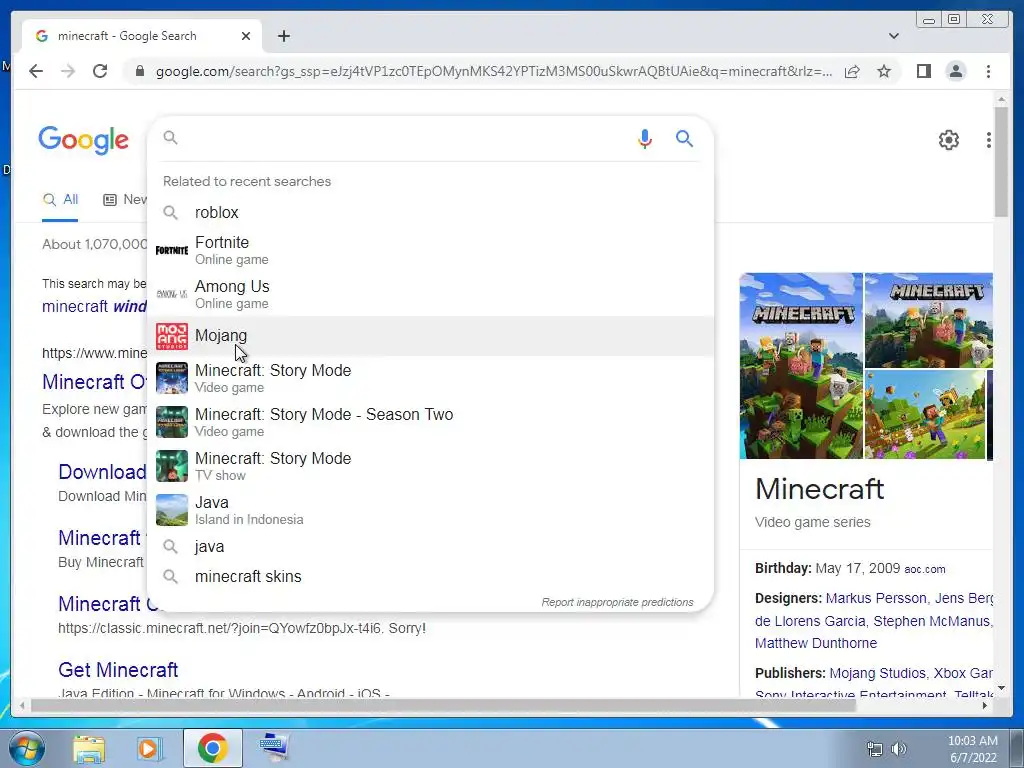Expand the tab search chevron

point(893,36)
